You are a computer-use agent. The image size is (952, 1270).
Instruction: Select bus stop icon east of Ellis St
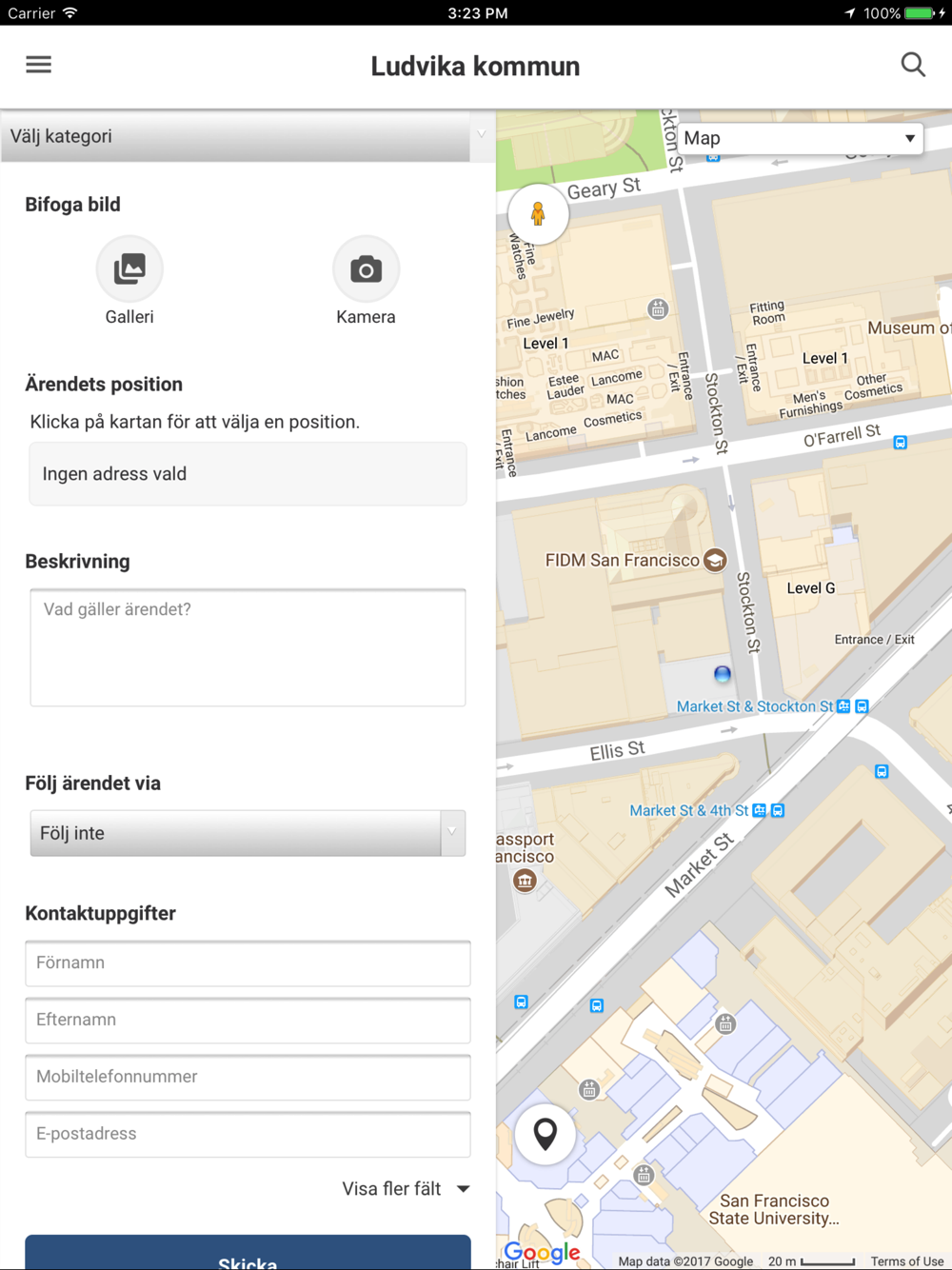882,771
